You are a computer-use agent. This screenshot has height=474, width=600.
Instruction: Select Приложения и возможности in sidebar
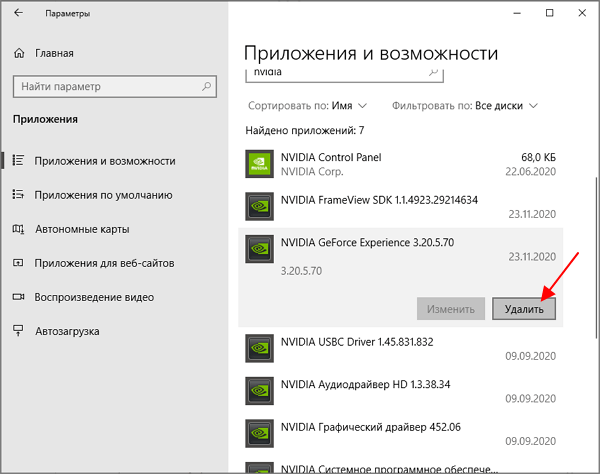pos(105,161)
